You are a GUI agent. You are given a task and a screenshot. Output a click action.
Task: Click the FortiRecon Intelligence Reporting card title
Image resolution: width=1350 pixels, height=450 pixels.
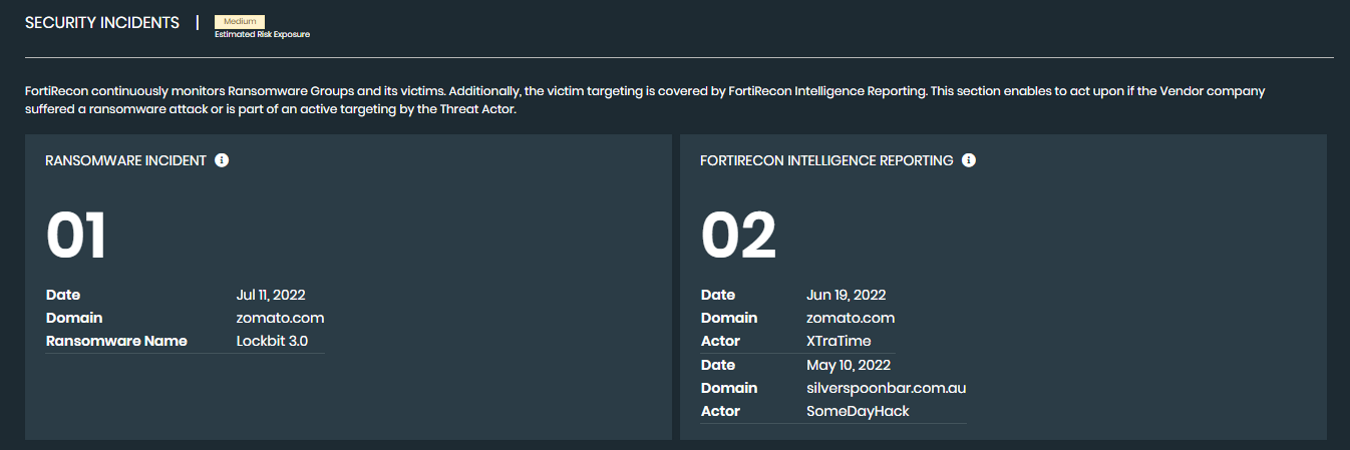point(826,160)
